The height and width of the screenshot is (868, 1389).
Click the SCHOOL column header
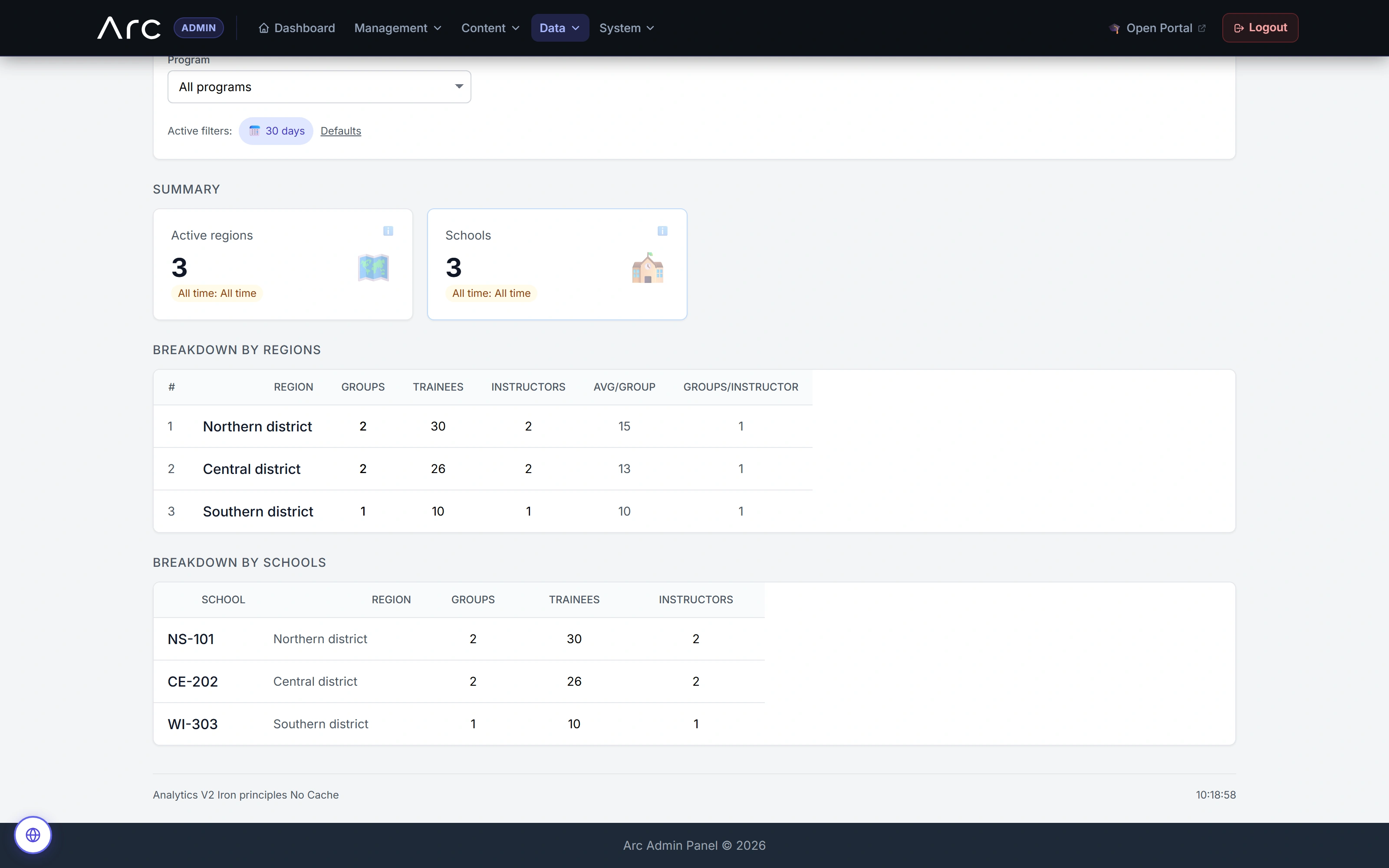tap(223, 599)
